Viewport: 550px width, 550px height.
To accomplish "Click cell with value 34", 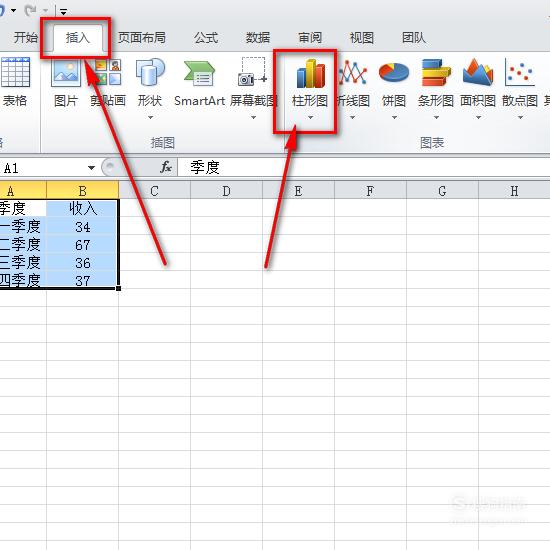I will click(82, 227).
